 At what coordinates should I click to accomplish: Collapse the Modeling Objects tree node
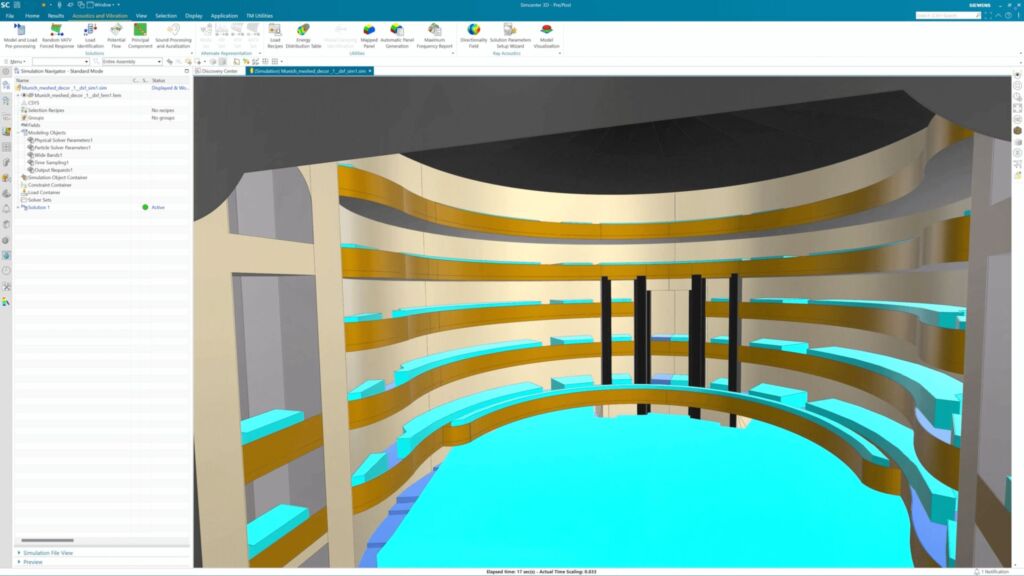[19, 132]
